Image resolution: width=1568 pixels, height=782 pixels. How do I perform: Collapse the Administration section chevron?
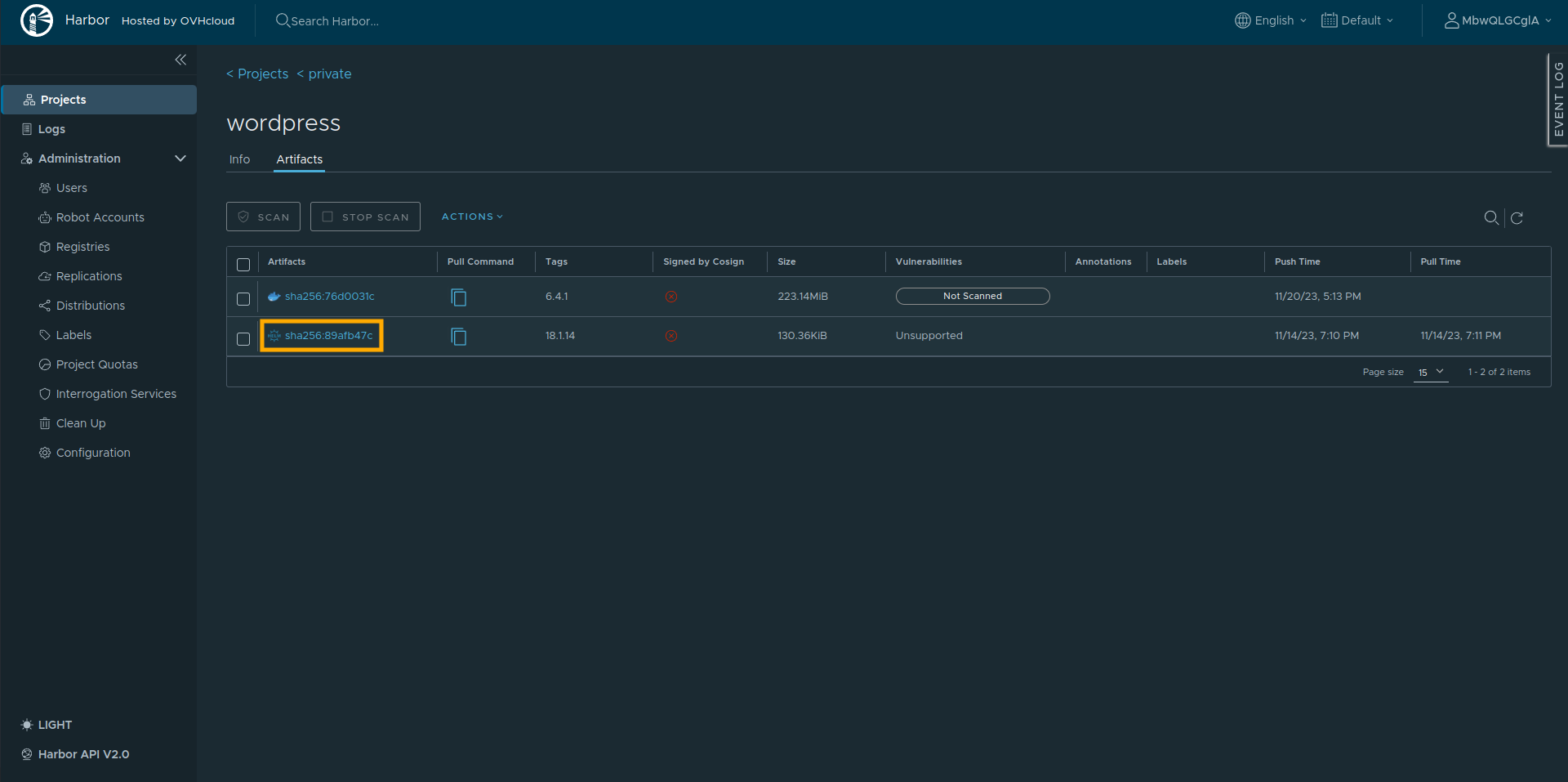pyautogui.click(x=180, y=159)
